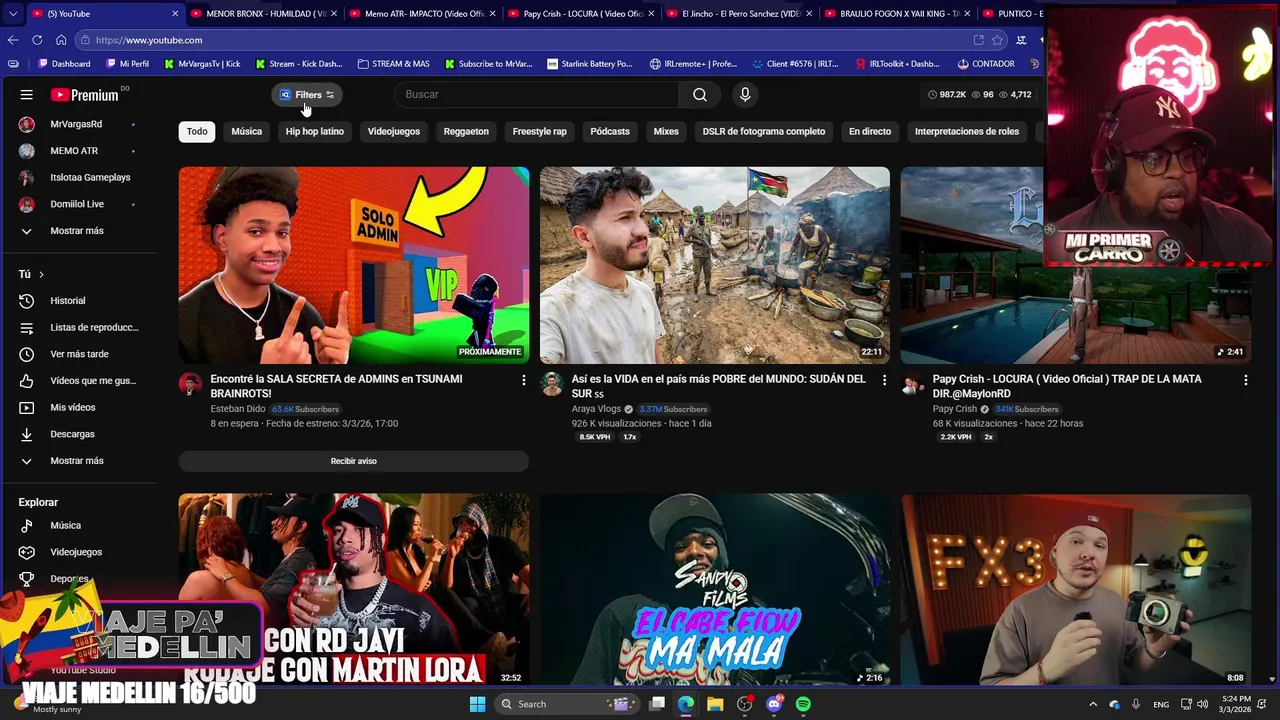Switch to MENOR BRONX - HUMILDAD tab

click(264, 14)
